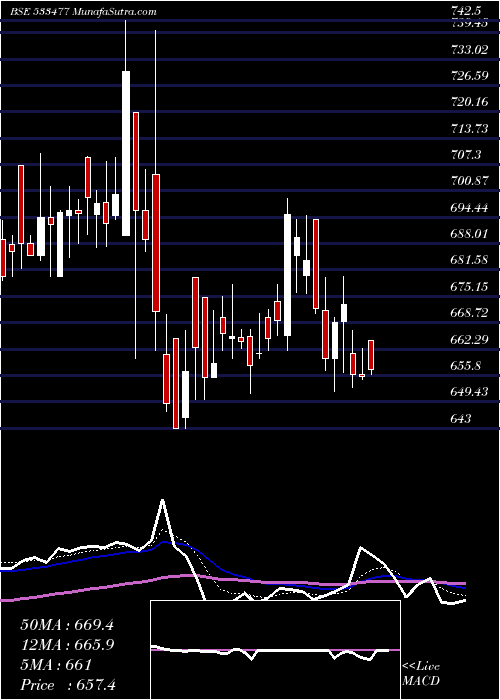Click the 50MA : 669.4 reading
Image resolution: width=500 pixels, height=700 pixels.
pos(67,625)
